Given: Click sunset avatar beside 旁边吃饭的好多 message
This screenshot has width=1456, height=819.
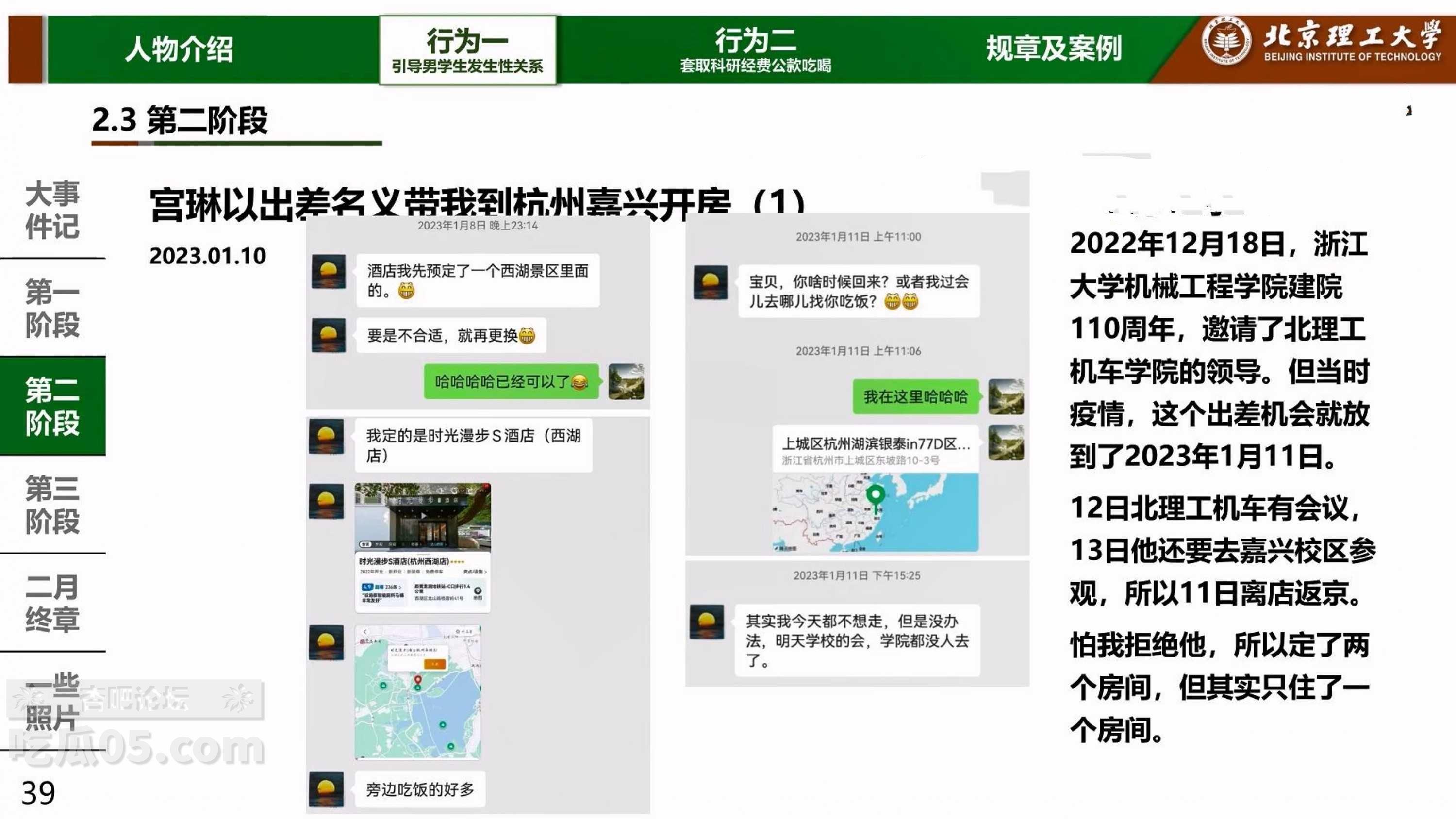Looking at the screenshot, I should [x=327, y=789].
